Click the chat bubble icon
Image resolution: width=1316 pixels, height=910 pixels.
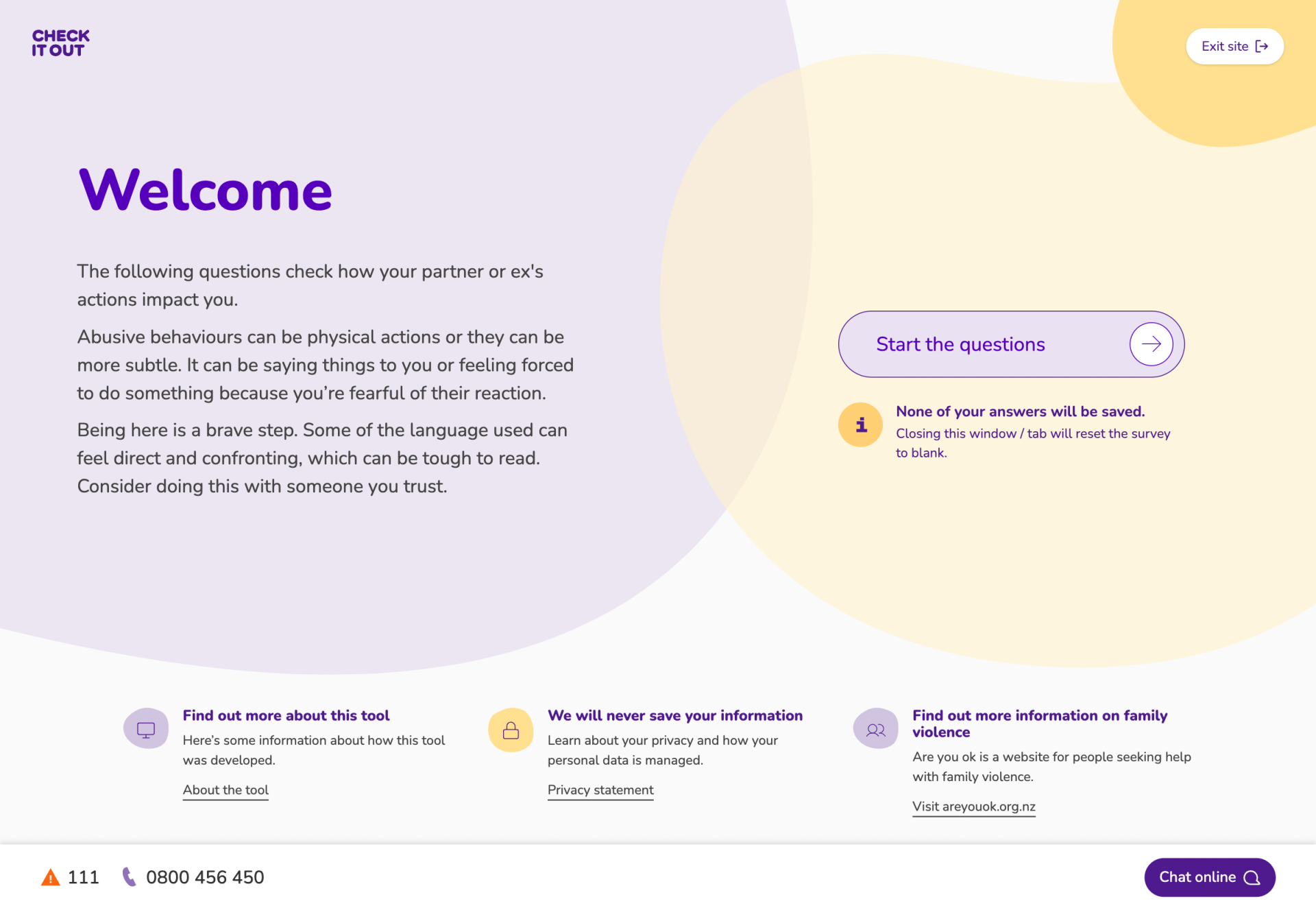click(1252, 878)
